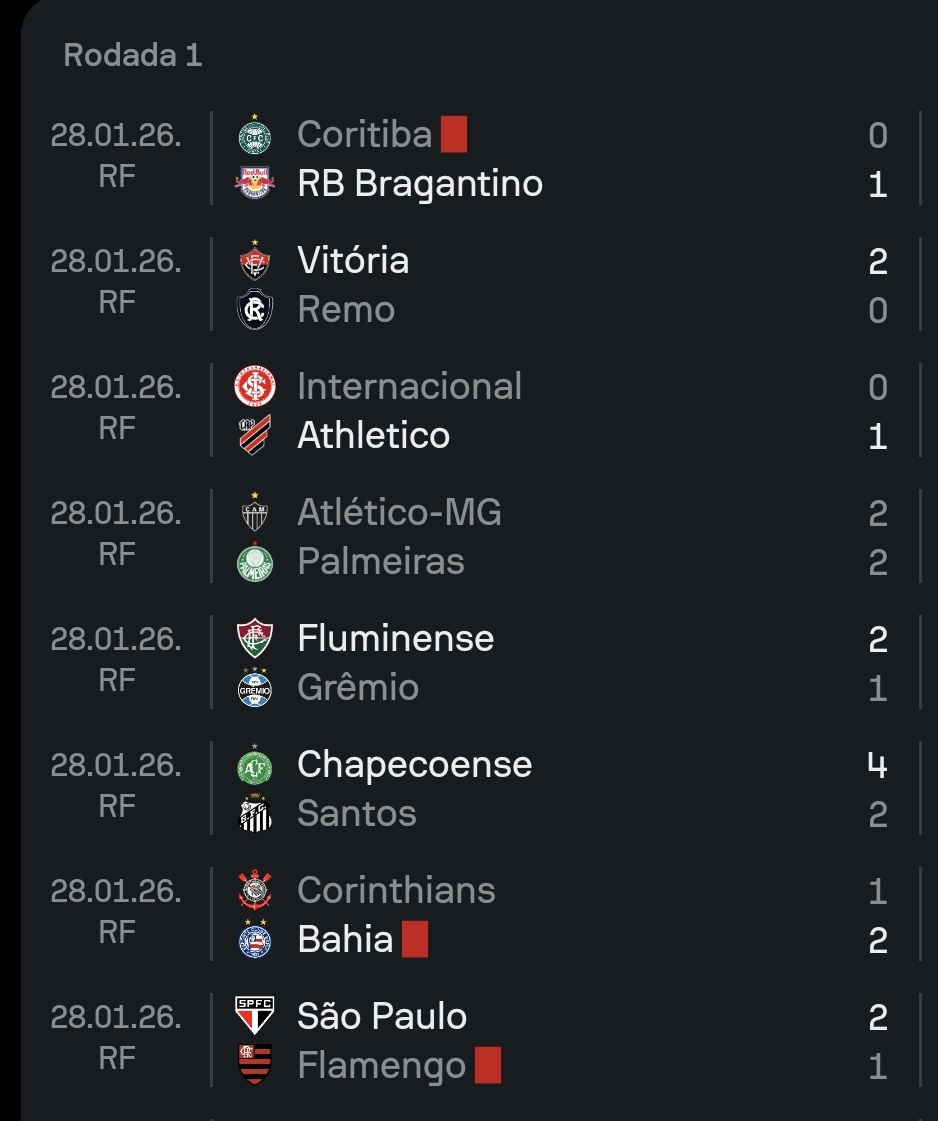Select the Corinthians team crest
This screenshot has width=938, height=1121.
[x=255, y=891]
